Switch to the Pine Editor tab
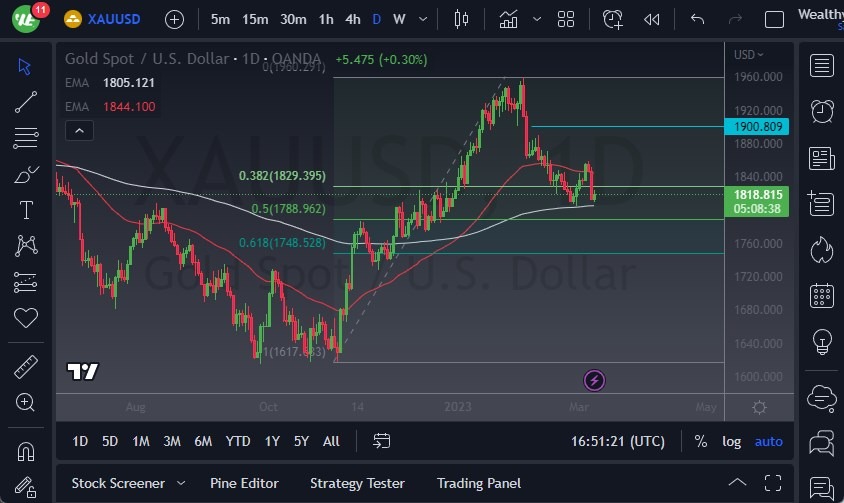The width and height of the screenshot is (844, 503). (244, 483)
